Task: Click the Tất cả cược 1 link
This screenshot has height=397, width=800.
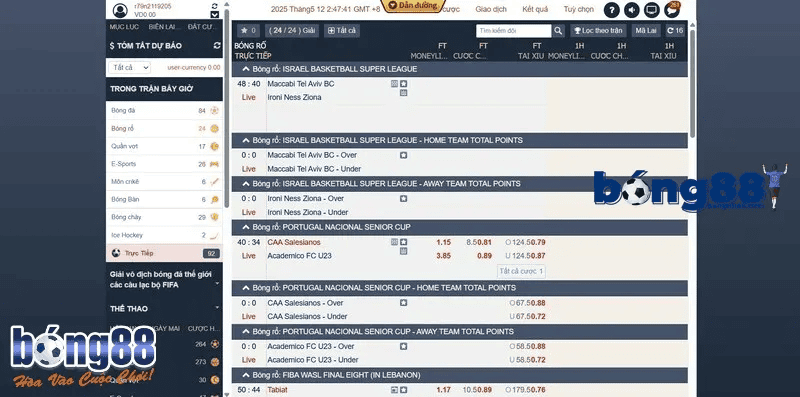Action: (x=521, y=271)
